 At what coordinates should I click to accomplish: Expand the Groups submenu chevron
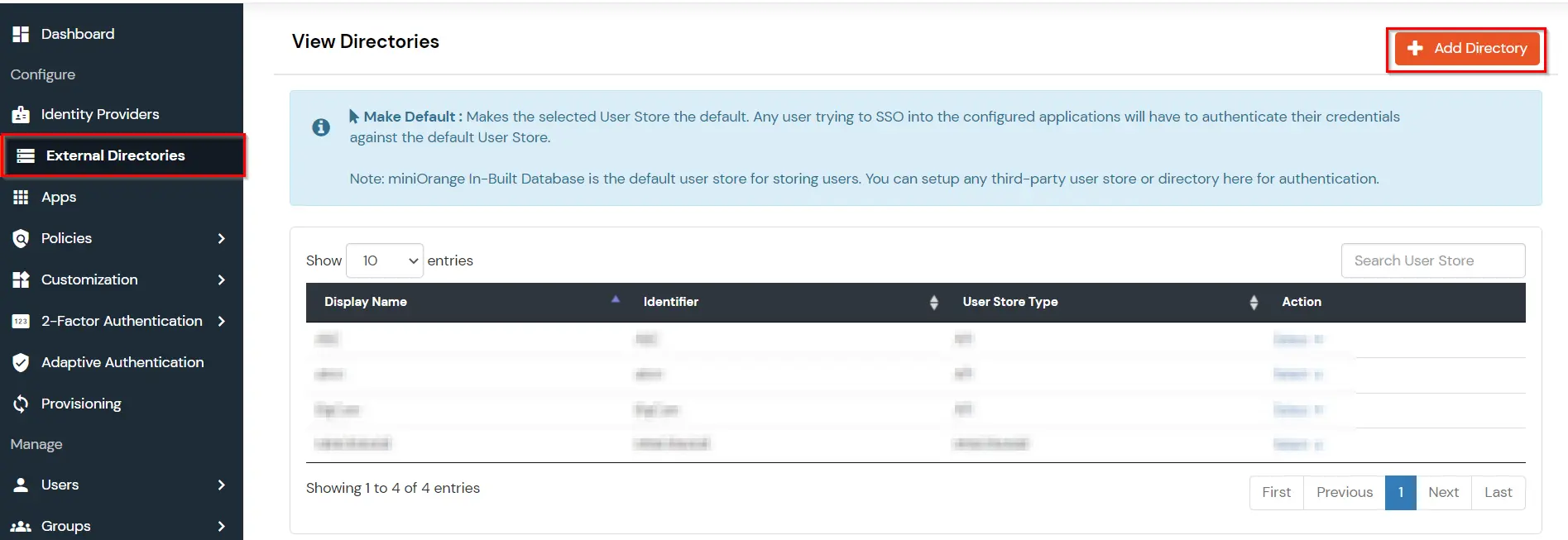(221, 526)
